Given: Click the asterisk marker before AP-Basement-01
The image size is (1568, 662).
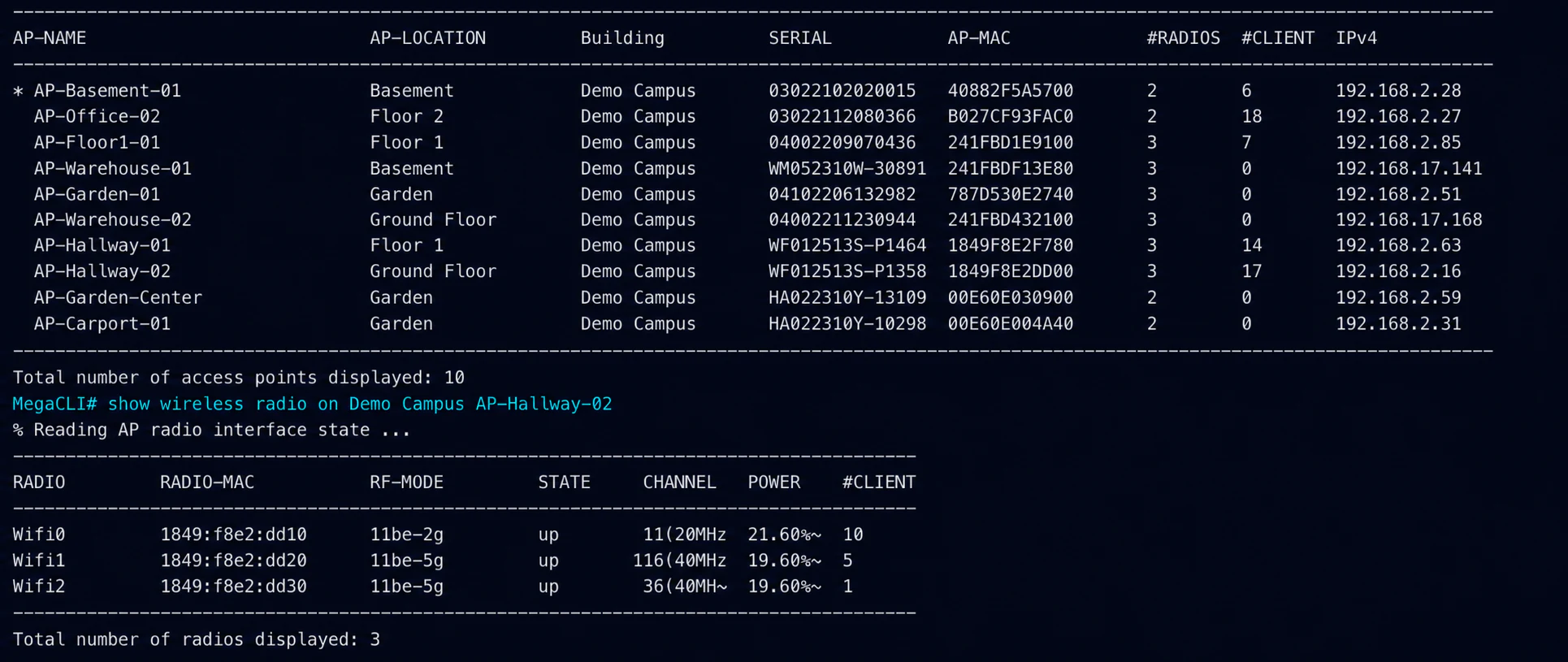Looking at the screenshot, I should click(x=18, y=91).
